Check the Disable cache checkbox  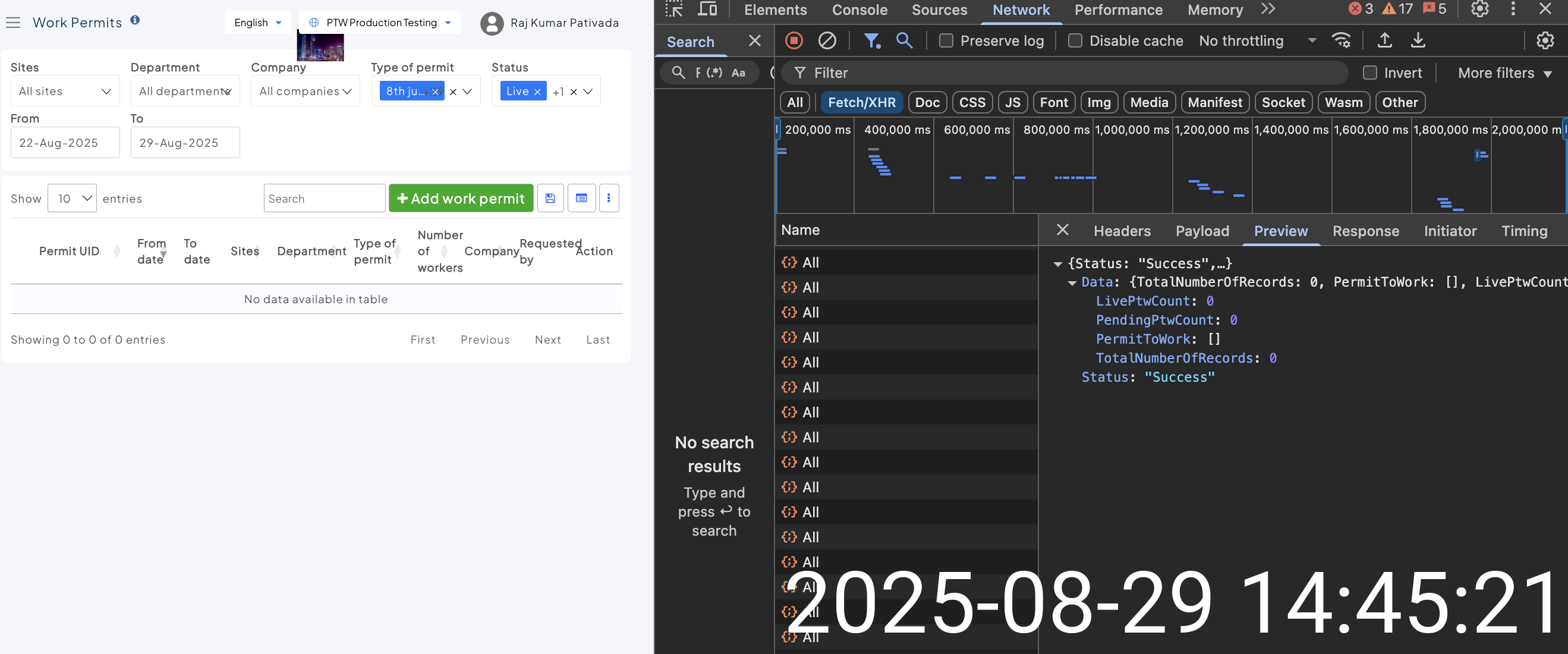[1075, 41]
